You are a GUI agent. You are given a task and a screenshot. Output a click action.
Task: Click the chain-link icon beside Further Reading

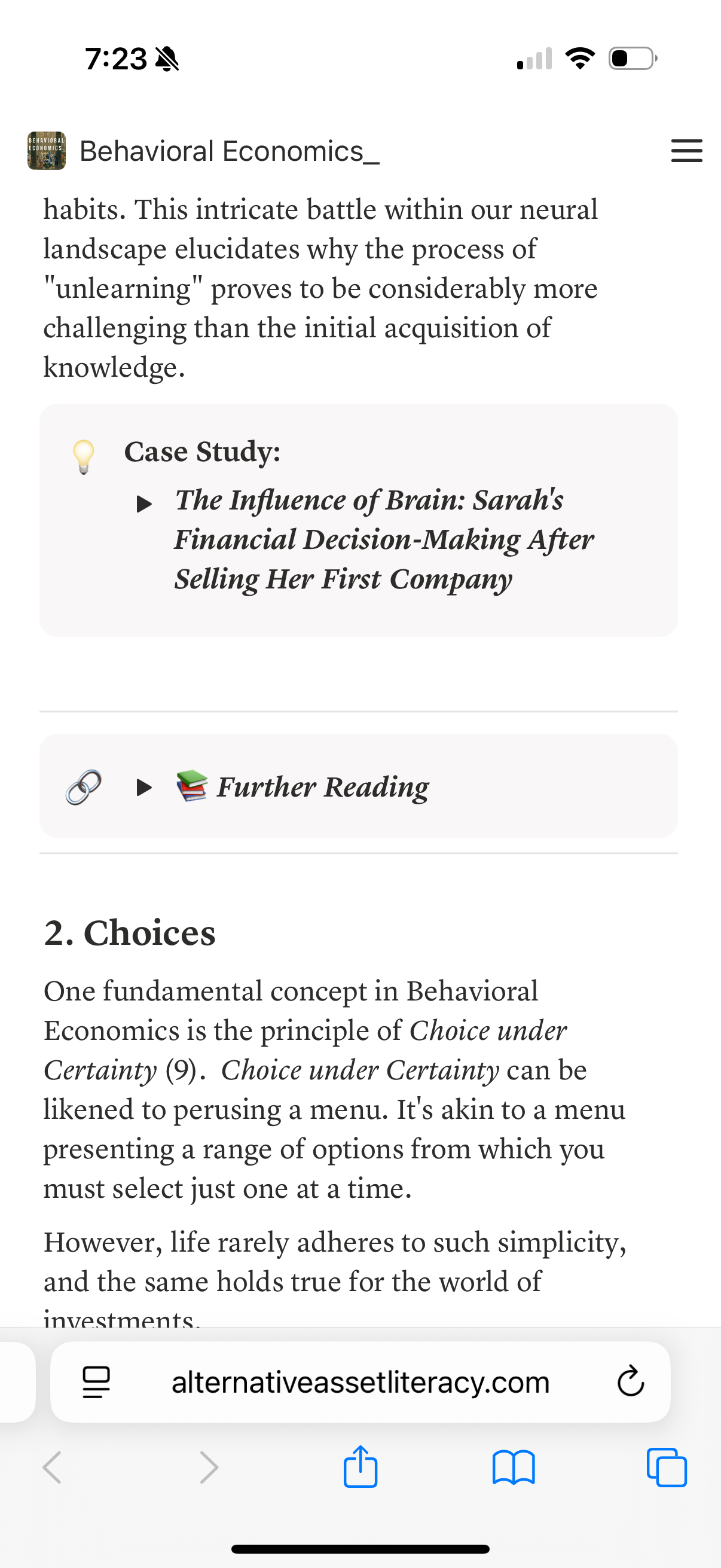click(x=81, y=786)
